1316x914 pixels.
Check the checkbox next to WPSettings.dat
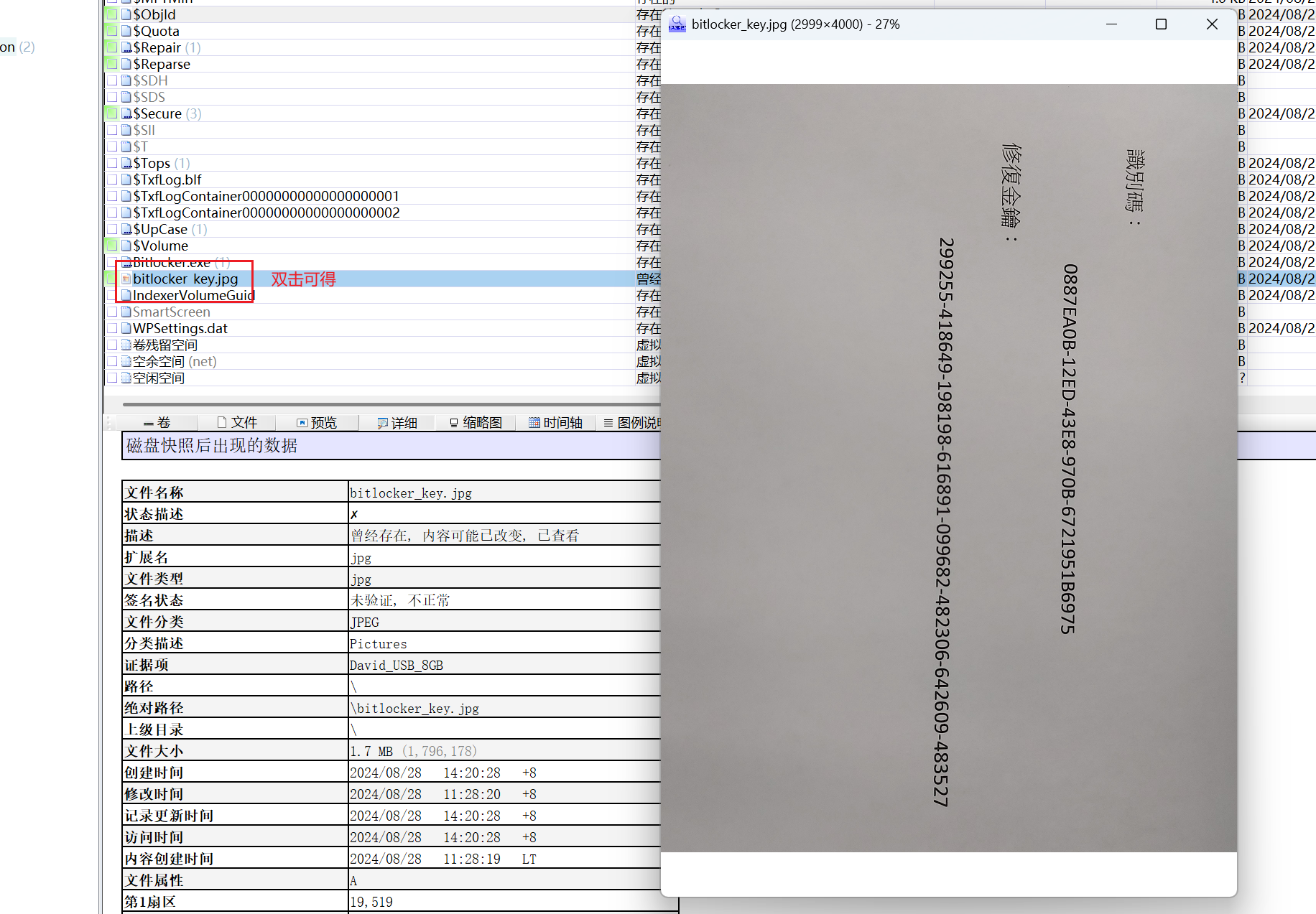pyautogui.click(x=113, y=327)
